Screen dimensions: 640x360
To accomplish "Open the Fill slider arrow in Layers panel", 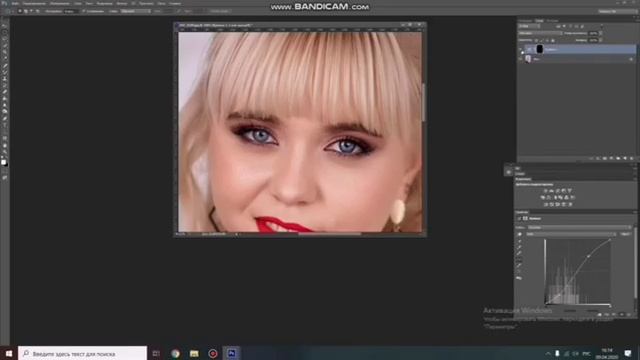I will 601,40.
